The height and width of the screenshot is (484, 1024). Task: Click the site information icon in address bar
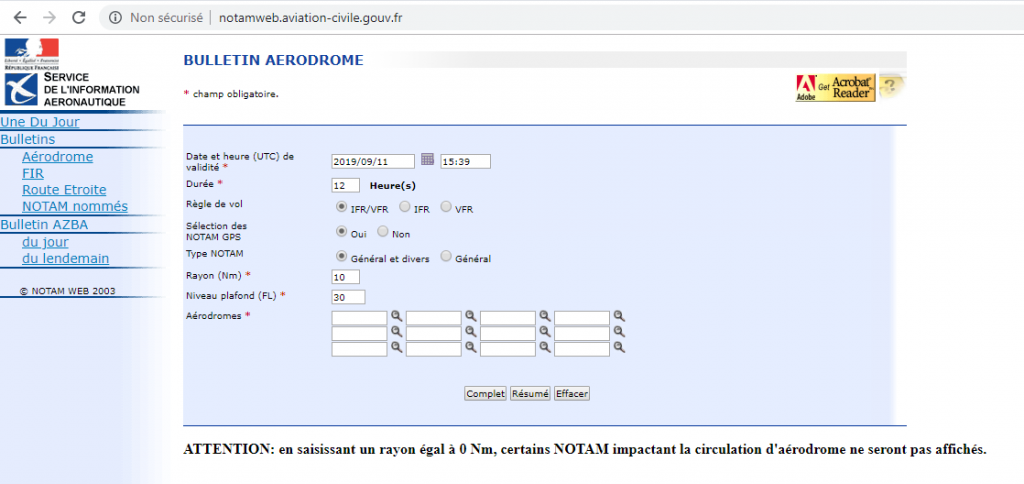click(115, 18)
